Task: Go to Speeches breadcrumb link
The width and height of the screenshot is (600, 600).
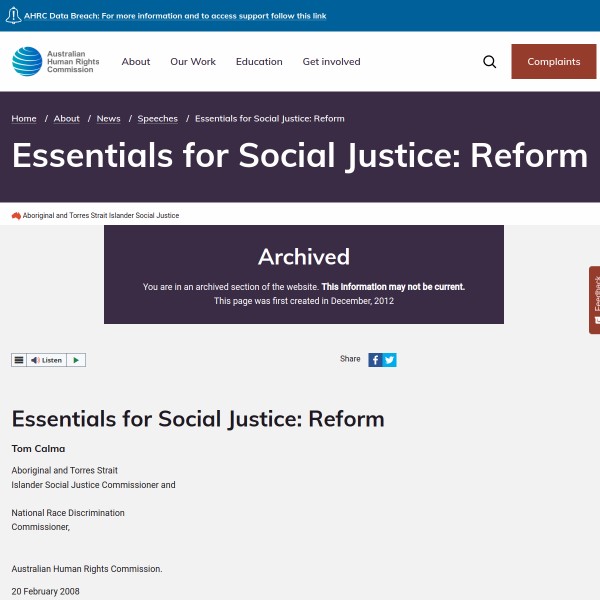Action: click(x=157, y=119)
